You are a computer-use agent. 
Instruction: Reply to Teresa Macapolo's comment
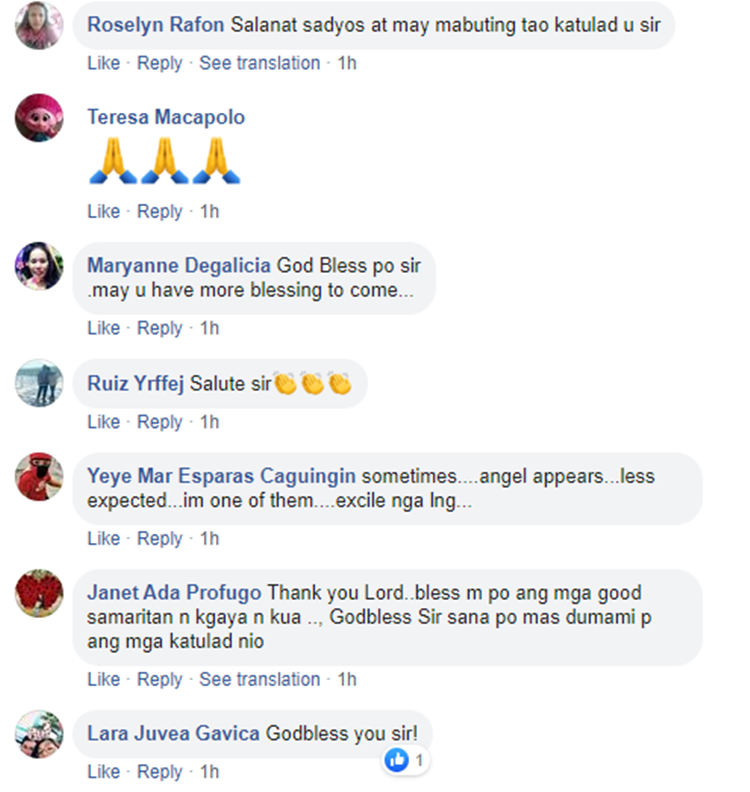[160, 211]
